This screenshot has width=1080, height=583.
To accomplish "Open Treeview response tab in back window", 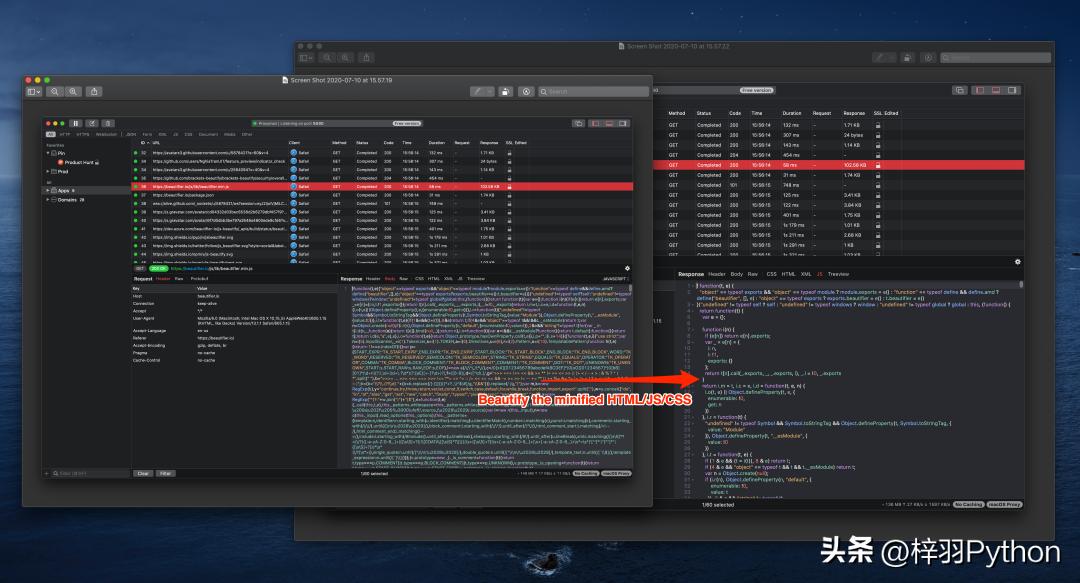I will (838, 274).
